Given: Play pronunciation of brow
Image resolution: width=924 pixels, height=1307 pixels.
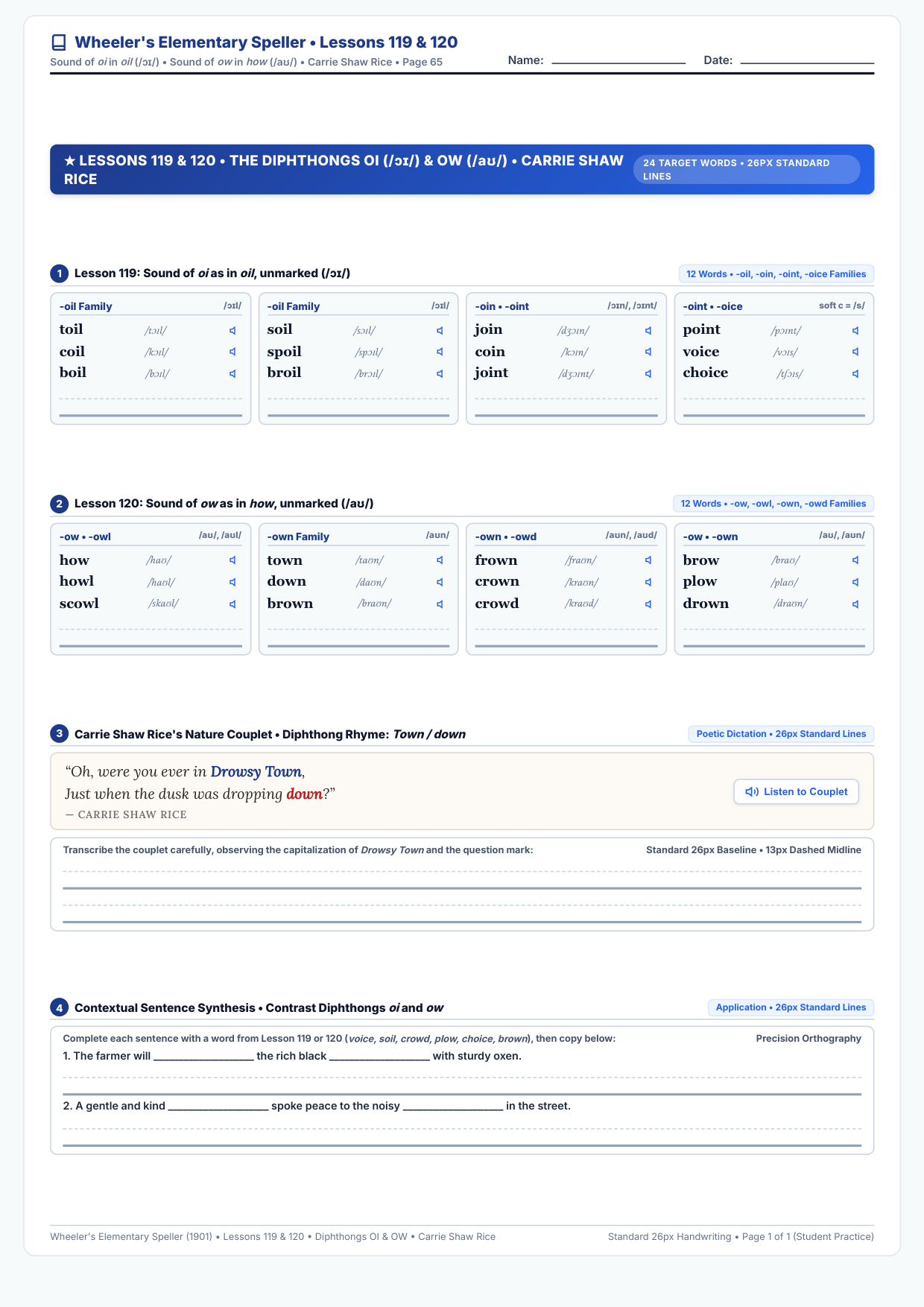Looking at the screenshot, I should 855,560.
